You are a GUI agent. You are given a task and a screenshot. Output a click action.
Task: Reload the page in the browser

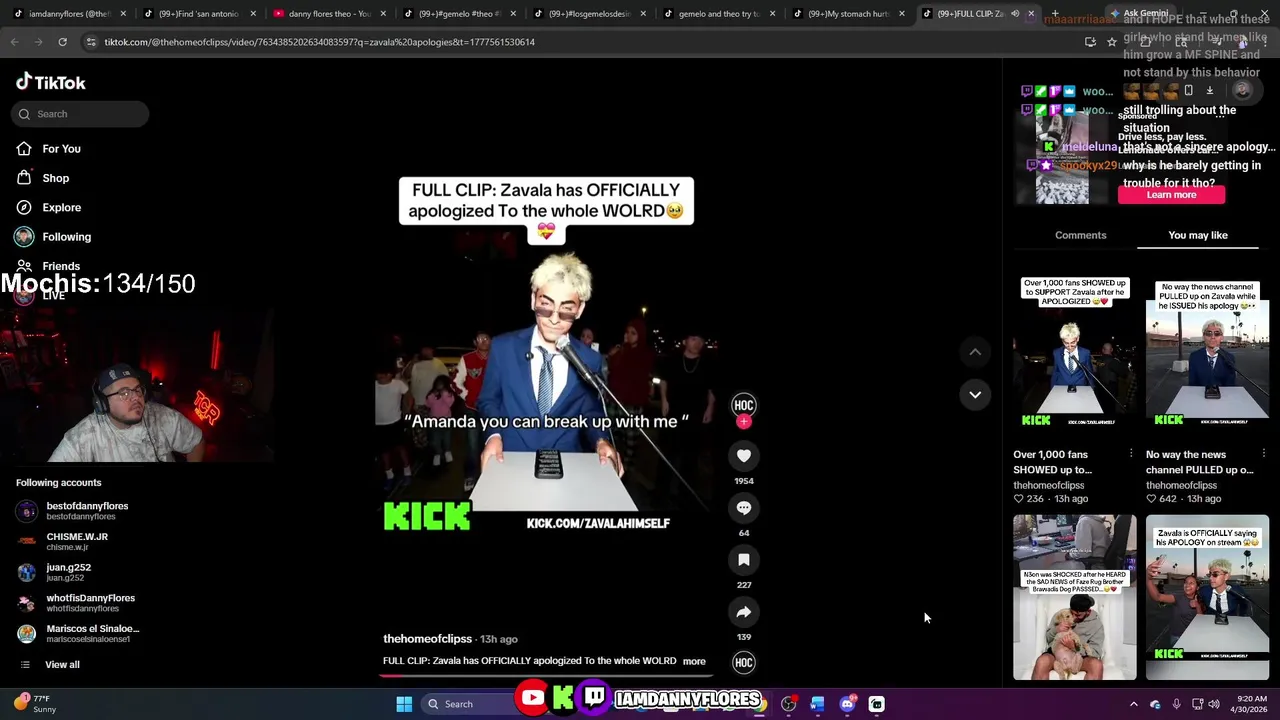coord(62,42)
